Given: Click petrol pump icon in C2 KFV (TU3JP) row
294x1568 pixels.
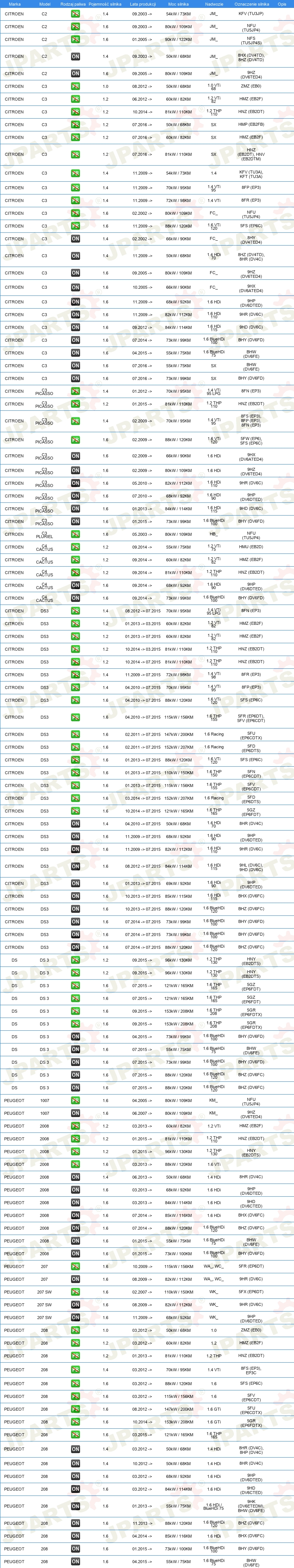Looking at the screenshot, I should click(75, 14).
